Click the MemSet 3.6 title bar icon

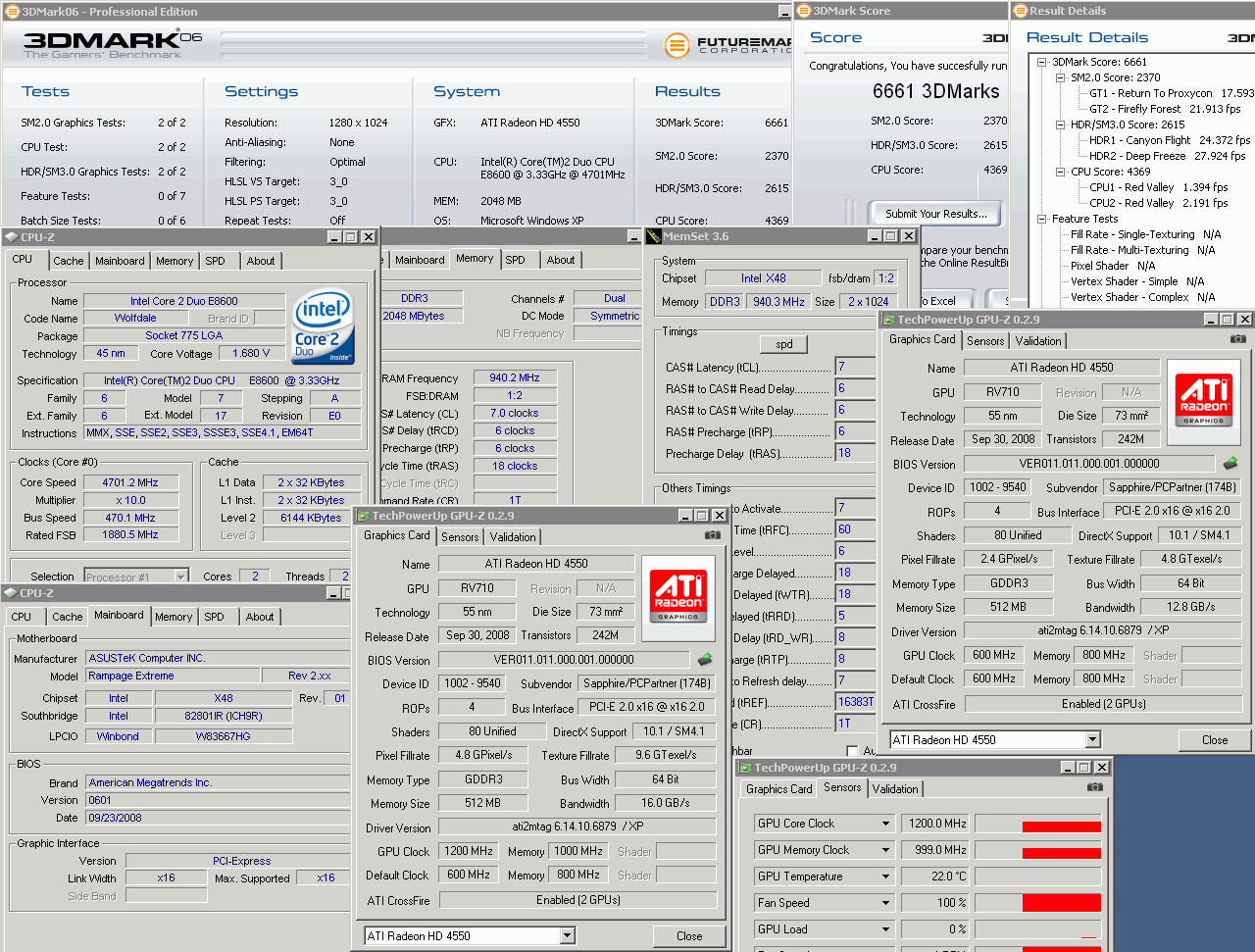coord(654,235)
